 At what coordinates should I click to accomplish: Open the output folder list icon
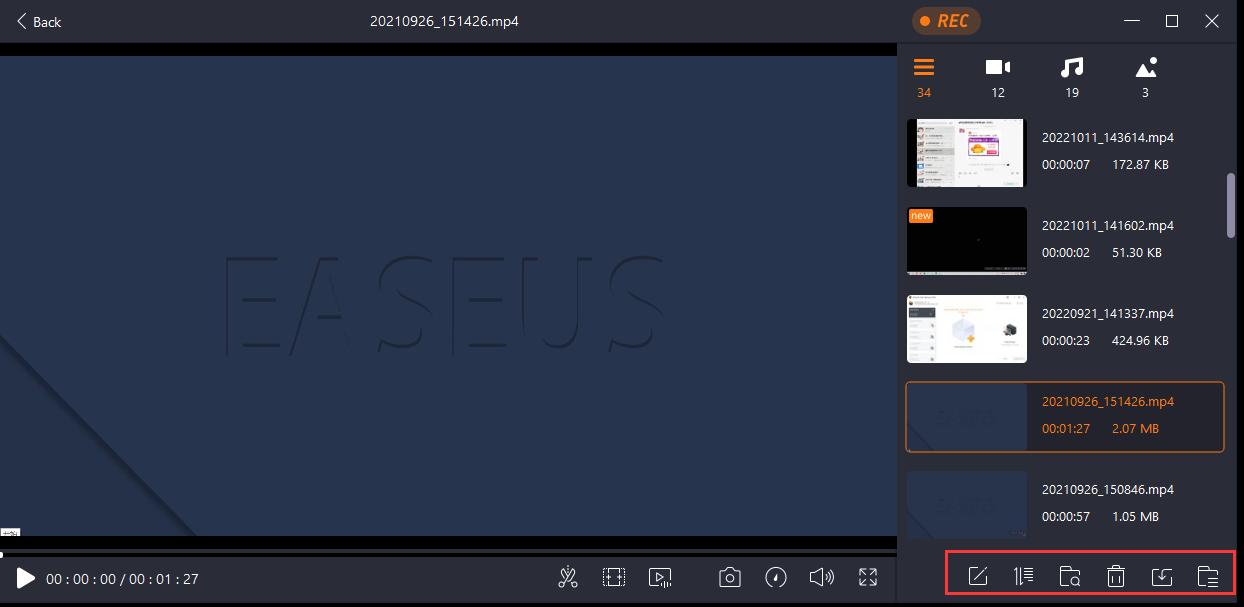click(x=1208, y=576)
